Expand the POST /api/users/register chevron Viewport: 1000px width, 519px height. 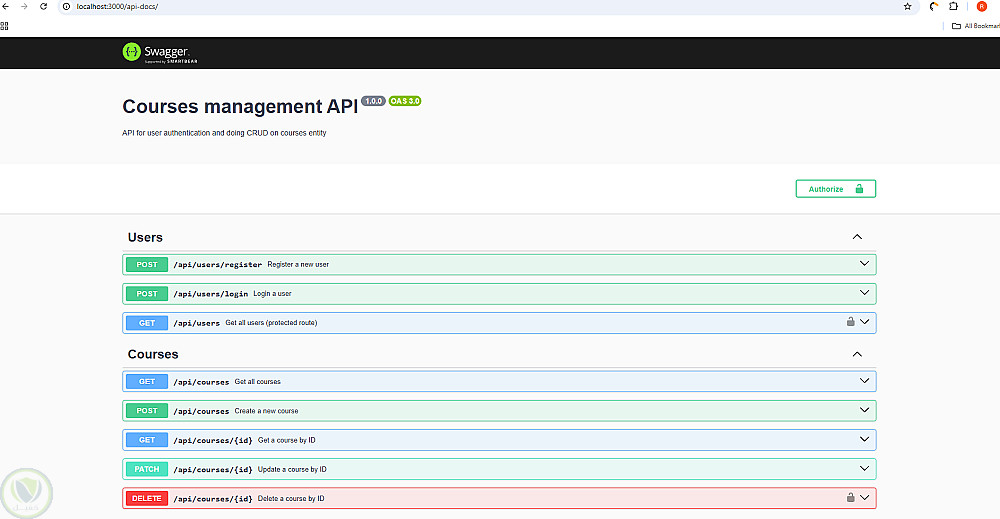click(865, 264)
